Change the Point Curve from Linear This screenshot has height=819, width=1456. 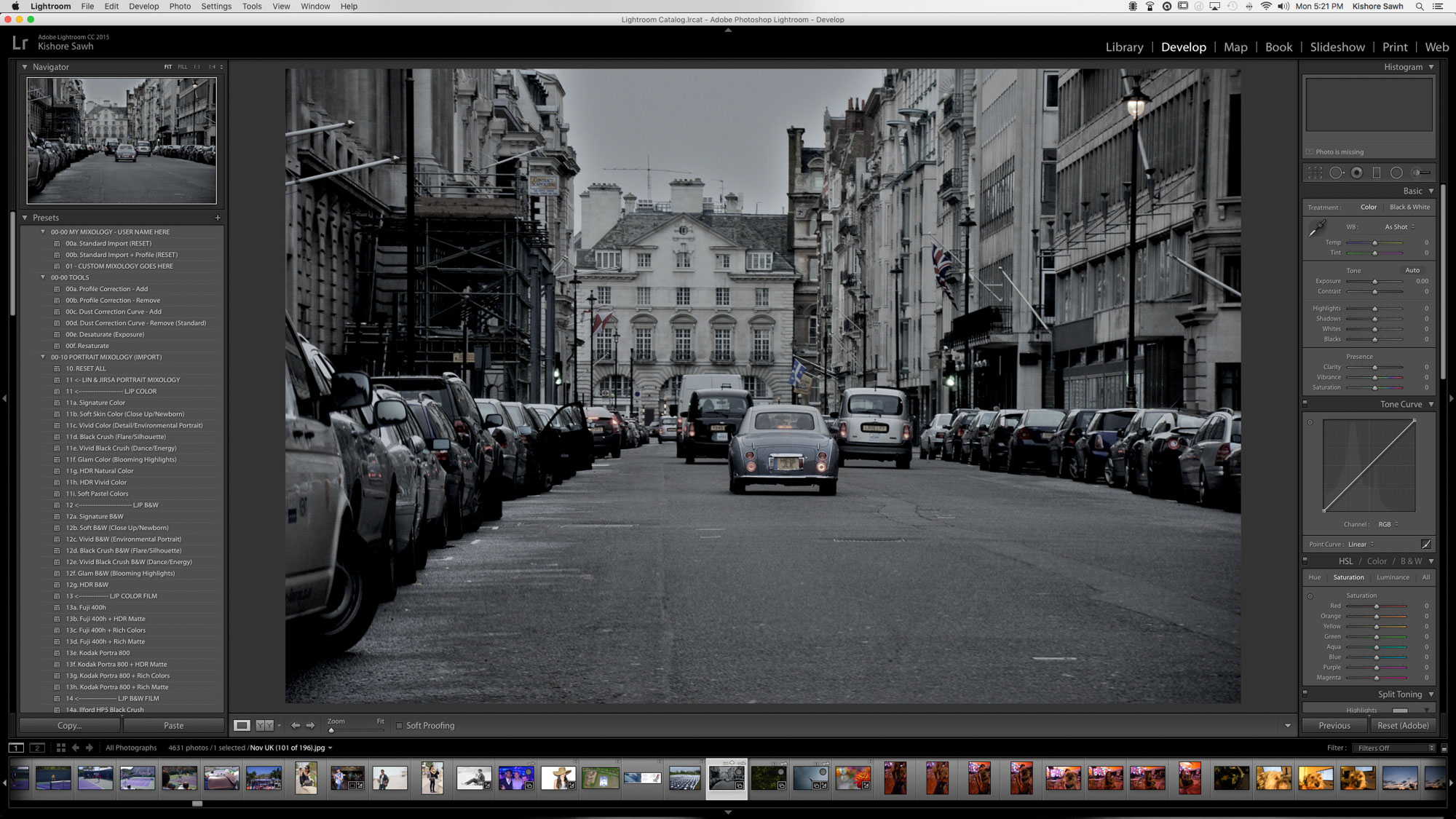[x=1358, y=544]
